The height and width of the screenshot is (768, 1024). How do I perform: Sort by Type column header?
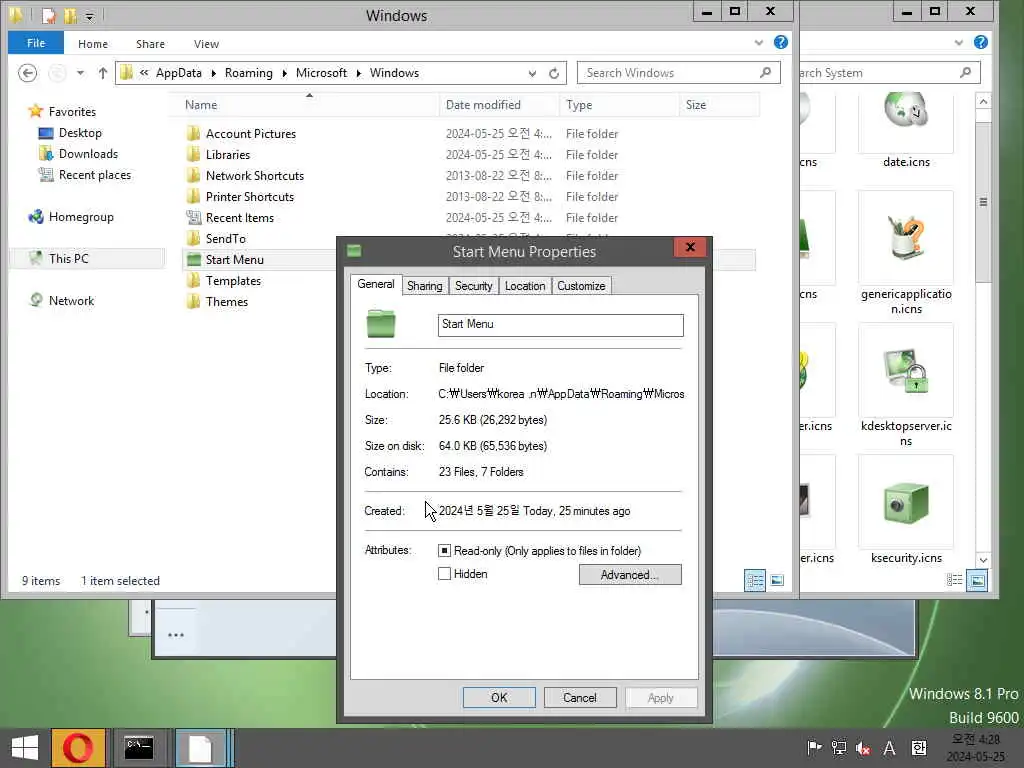pos(618,104)
